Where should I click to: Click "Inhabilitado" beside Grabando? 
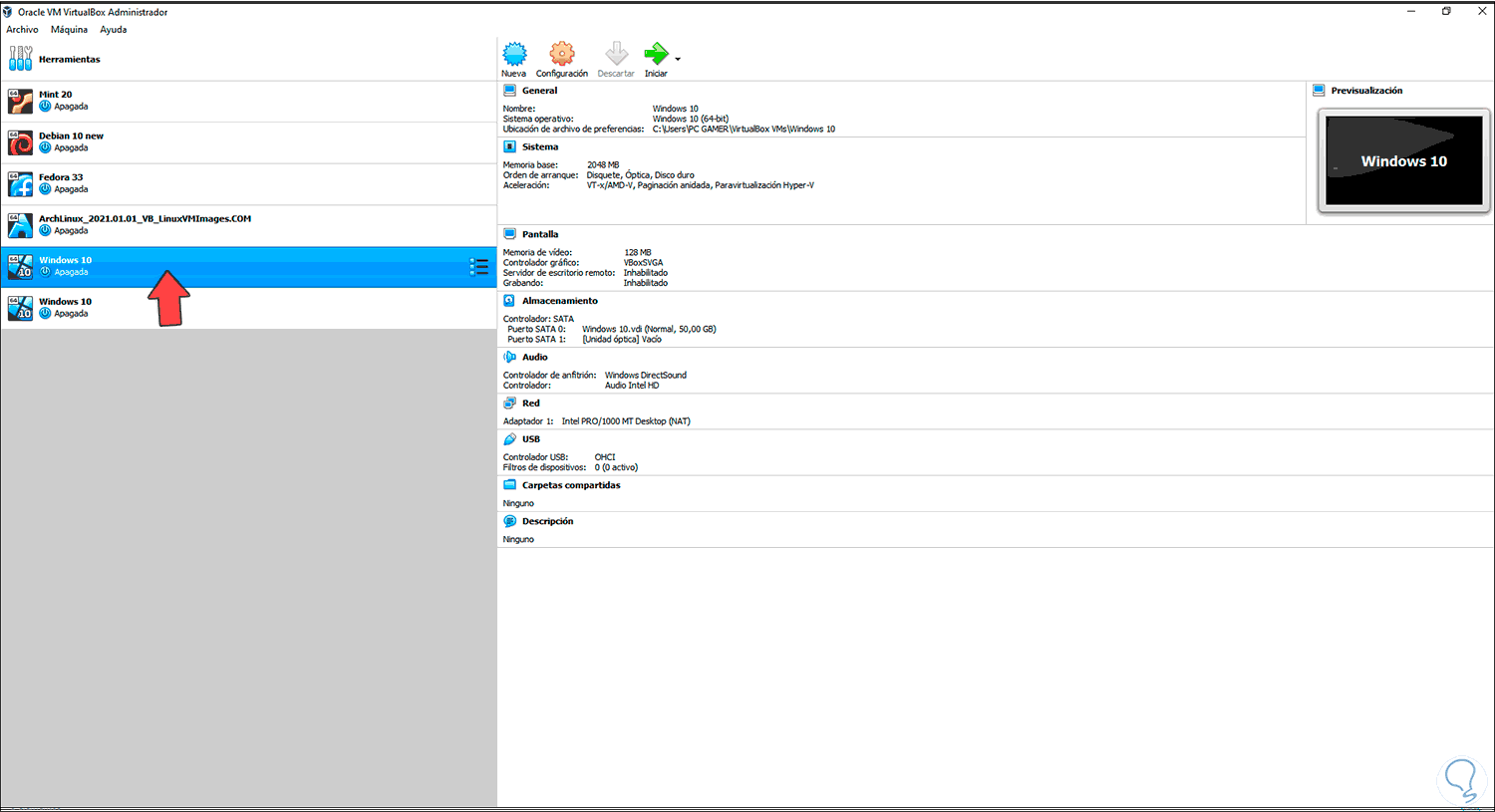coord(646,283)
